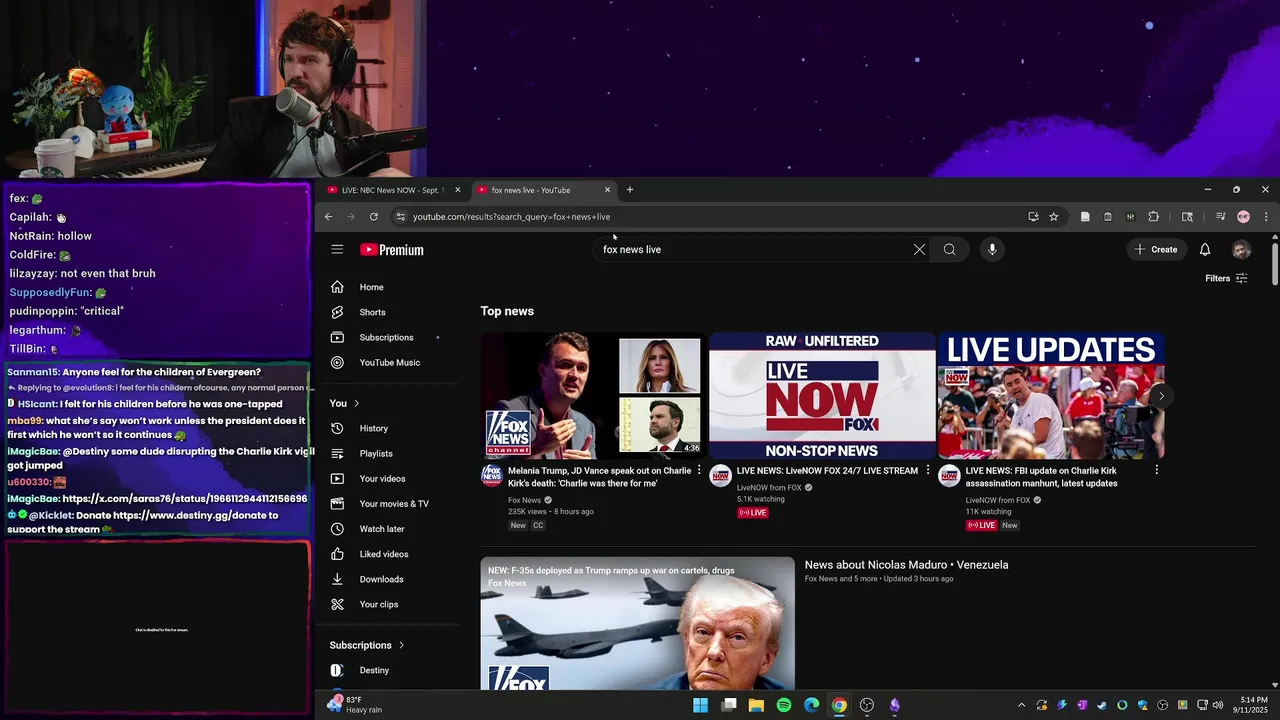This screenshot has height=720, width=1280.
Task: Clear the search box with X icon
Action: [x=919, y=250]
